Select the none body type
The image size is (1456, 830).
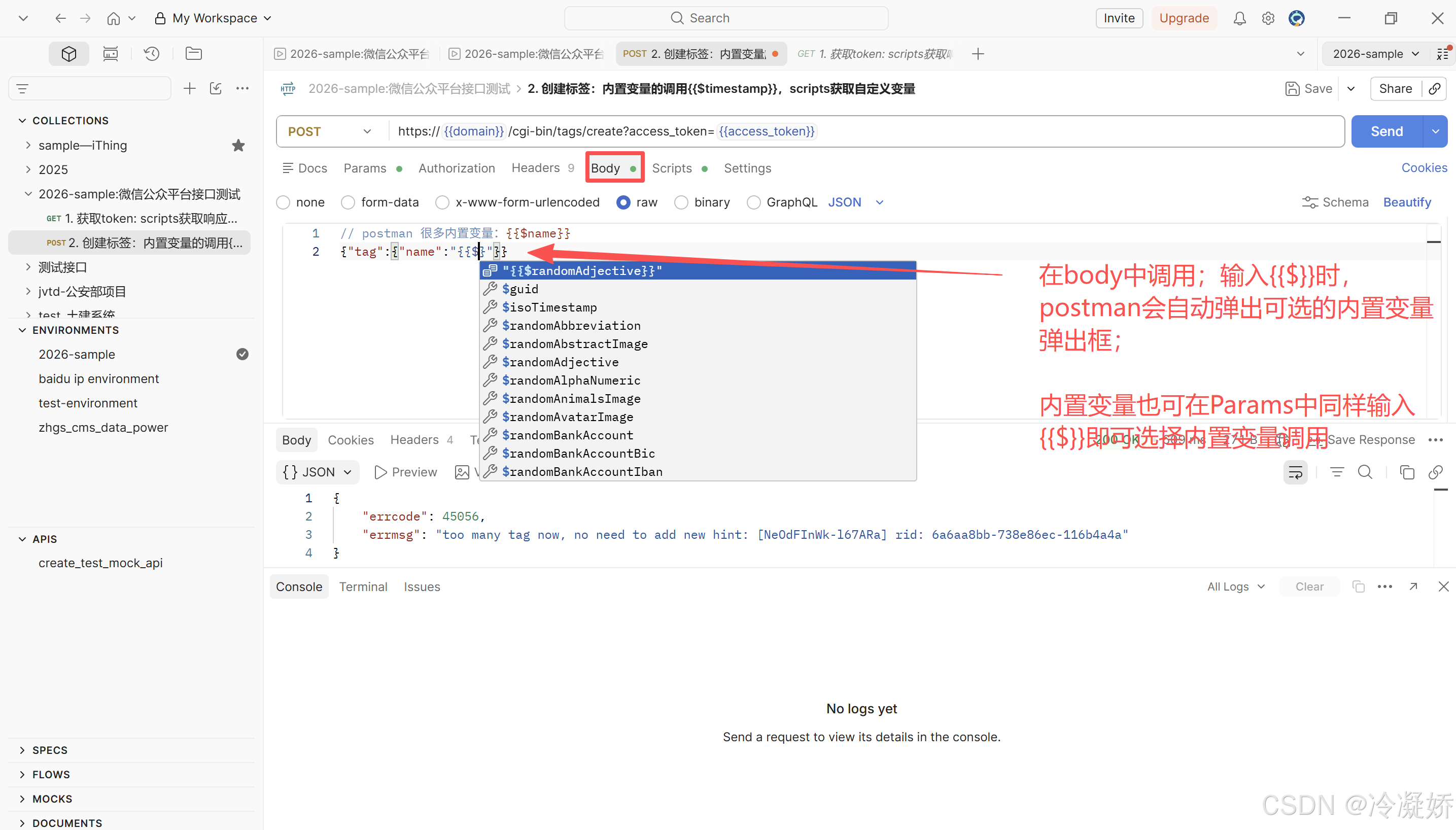click(x=283, y=202)
